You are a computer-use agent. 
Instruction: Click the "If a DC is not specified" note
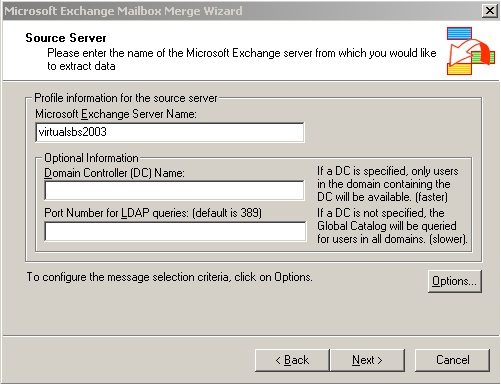click(x=392, y=226)
